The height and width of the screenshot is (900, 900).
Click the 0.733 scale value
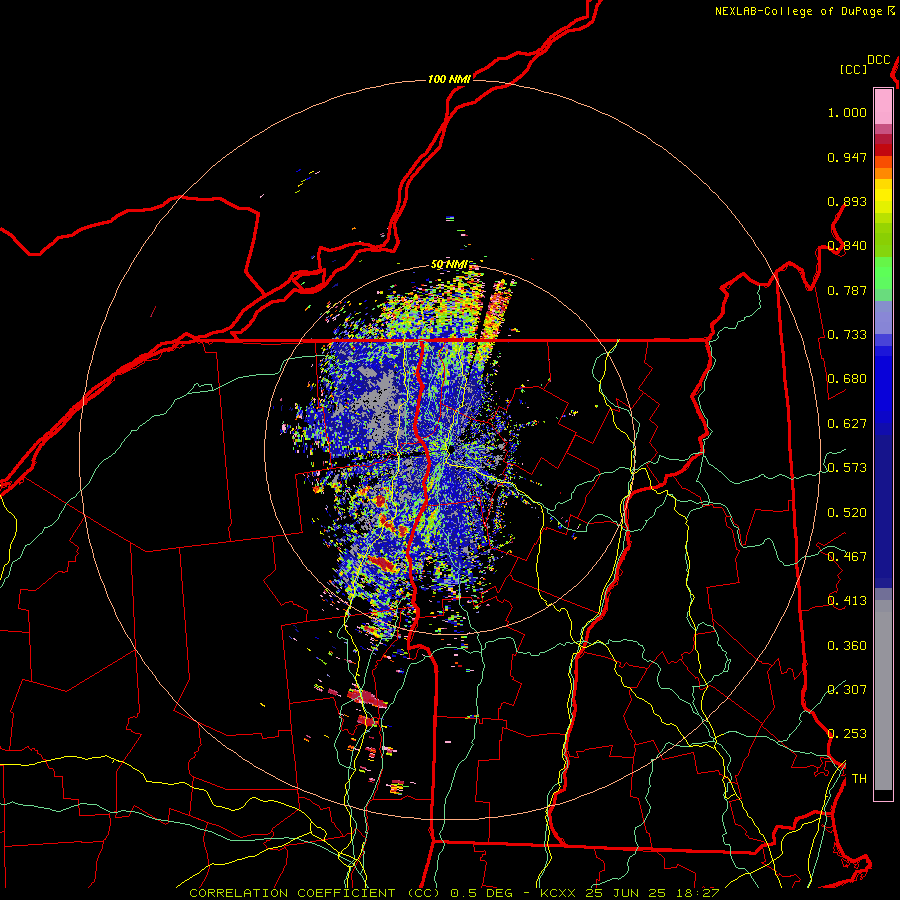847,335
